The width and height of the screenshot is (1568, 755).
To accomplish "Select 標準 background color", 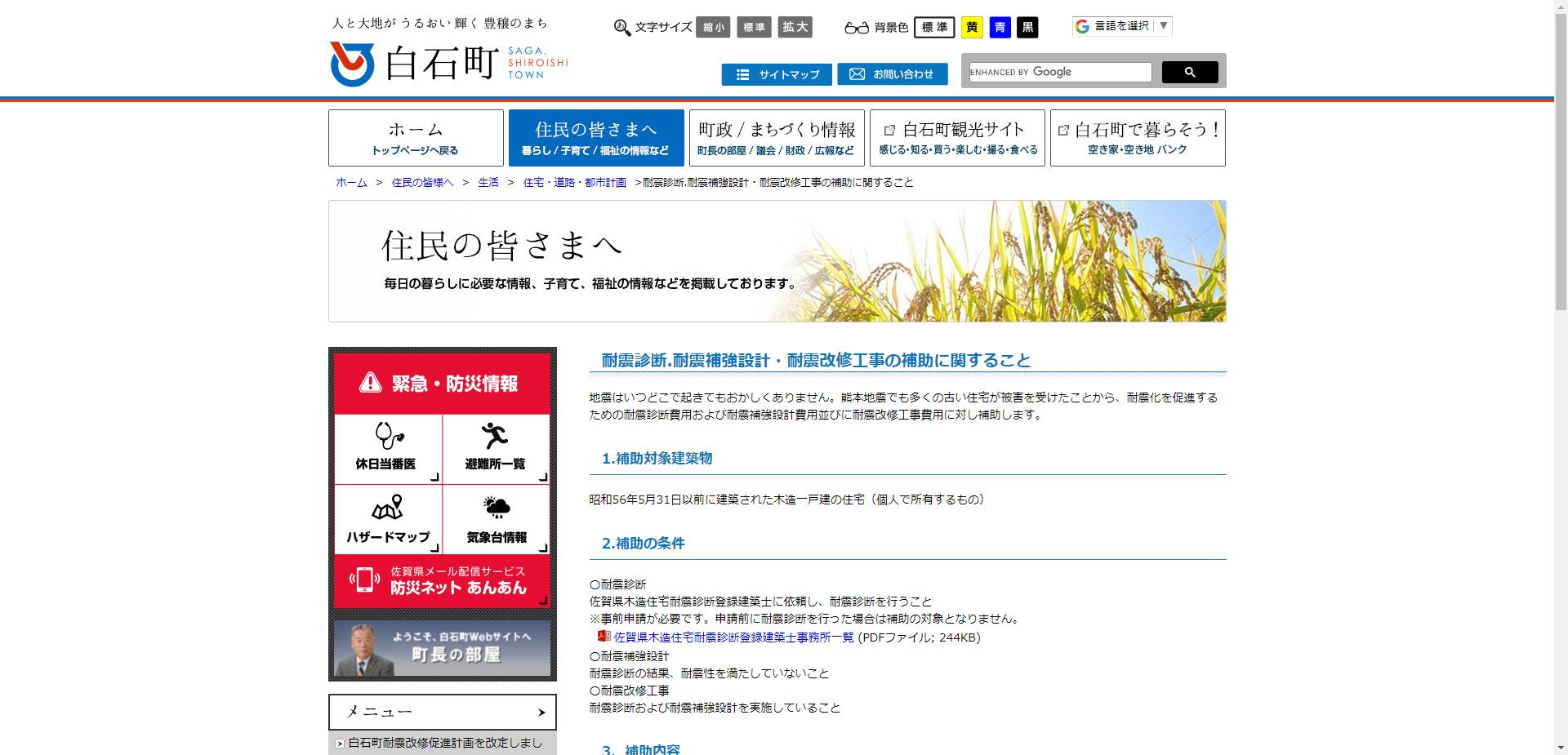I will tap(934, 27).
